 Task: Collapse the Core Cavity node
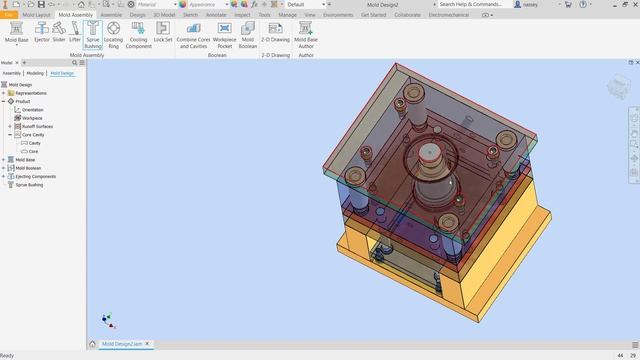point(10,135)
